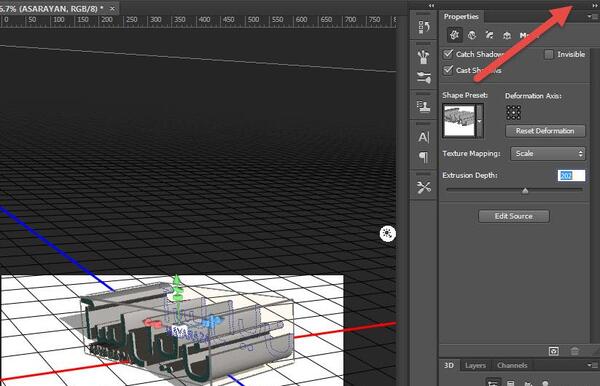Open the Texture Mapping Scale dropdown
This screenshot has height=386, width=600.
(x=548, y=153)
